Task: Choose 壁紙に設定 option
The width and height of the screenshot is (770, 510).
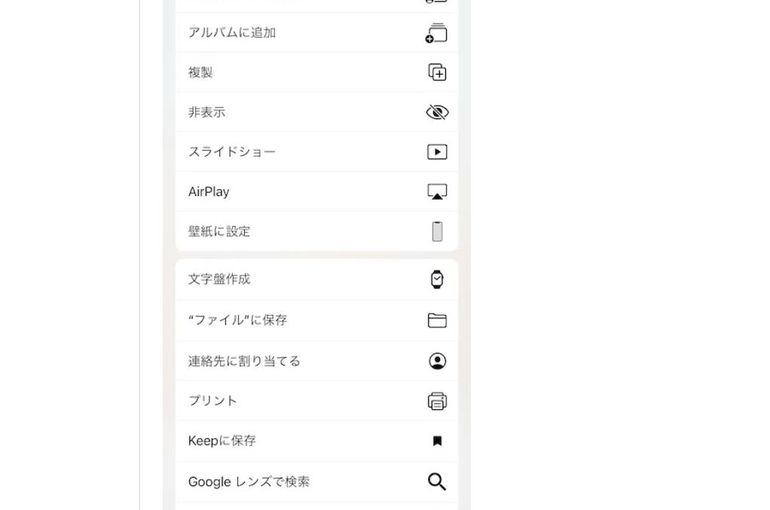Action: [219, 231]
